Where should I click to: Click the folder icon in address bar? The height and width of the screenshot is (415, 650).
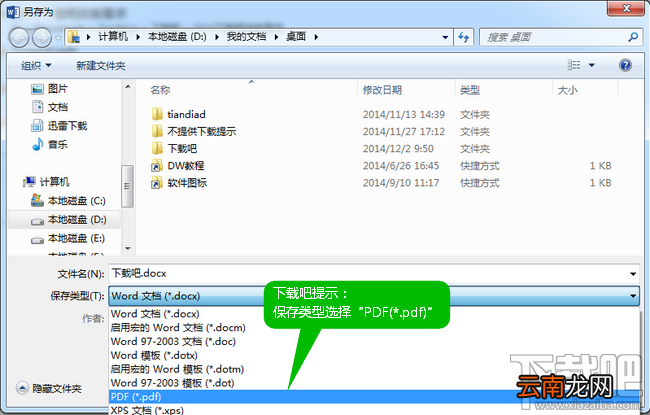click(x=74, y=37)
